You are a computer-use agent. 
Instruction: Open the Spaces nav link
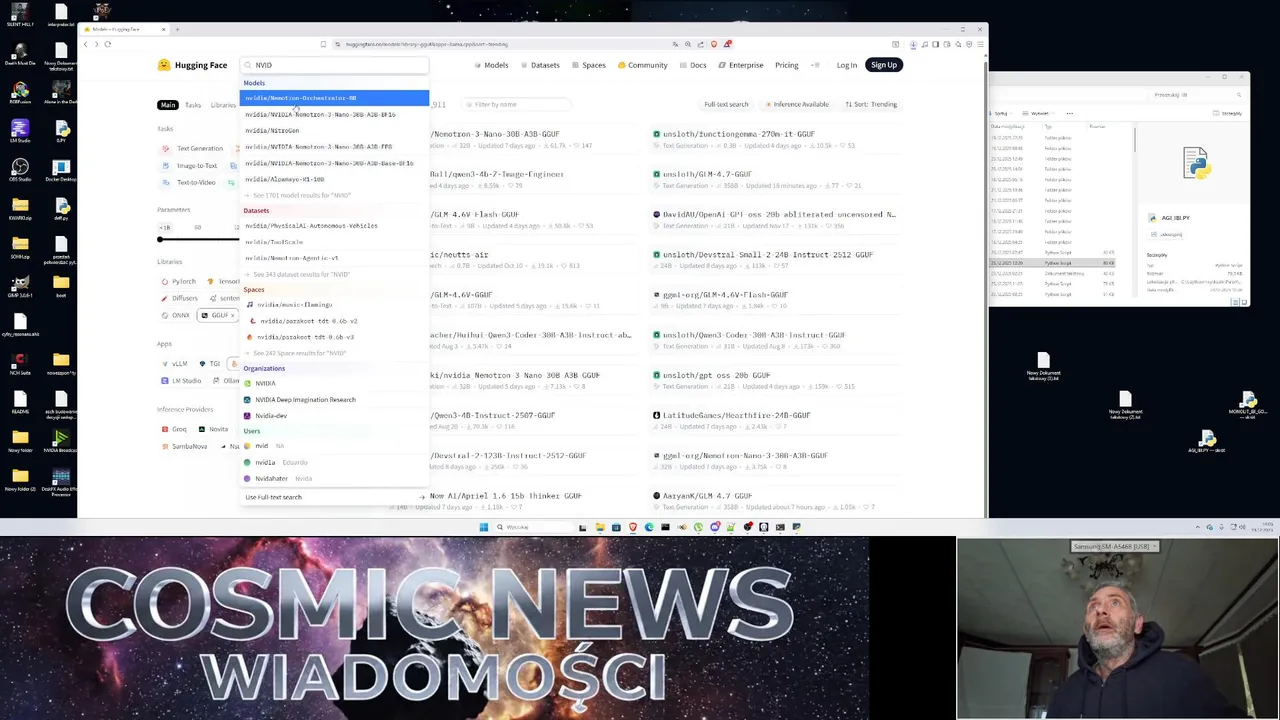(x=589, y=65)
